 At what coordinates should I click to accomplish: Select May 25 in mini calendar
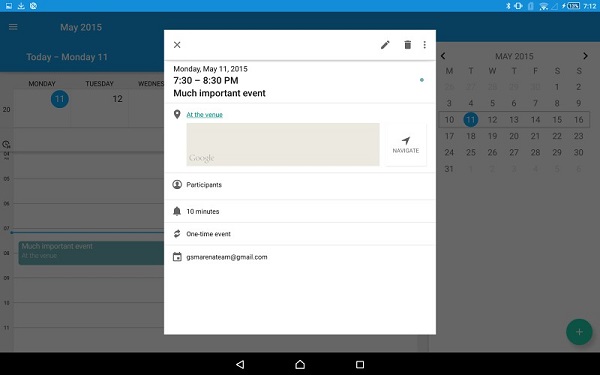tap(471, 152)
